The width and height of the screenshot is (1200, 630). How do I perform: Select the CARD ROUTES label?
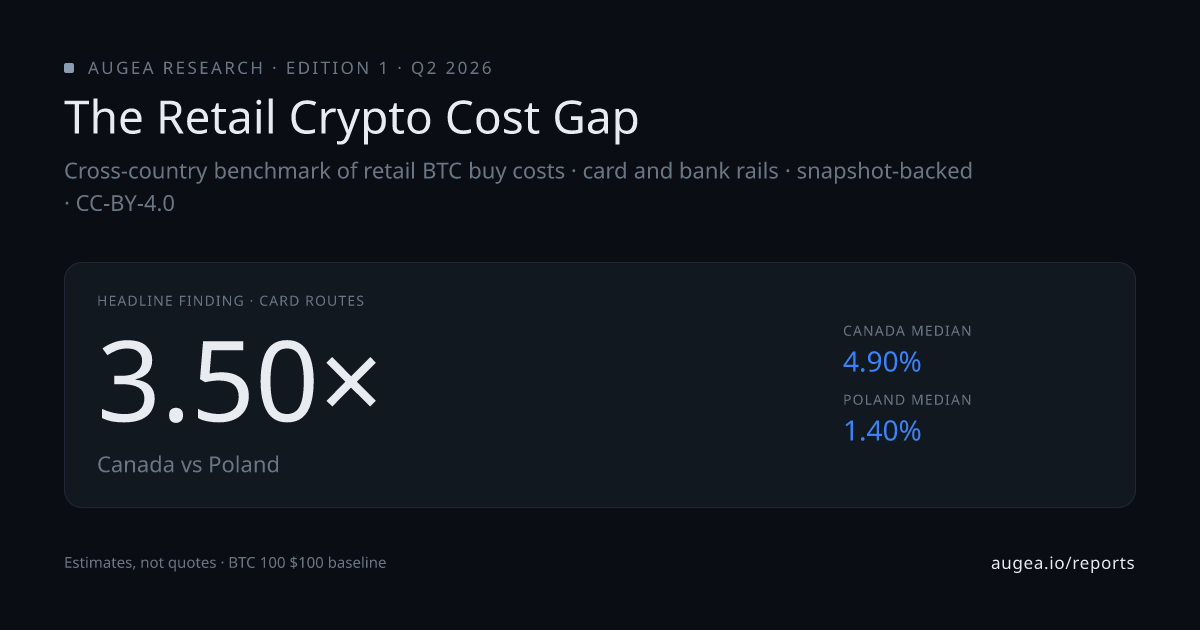[x=311, y=301]
